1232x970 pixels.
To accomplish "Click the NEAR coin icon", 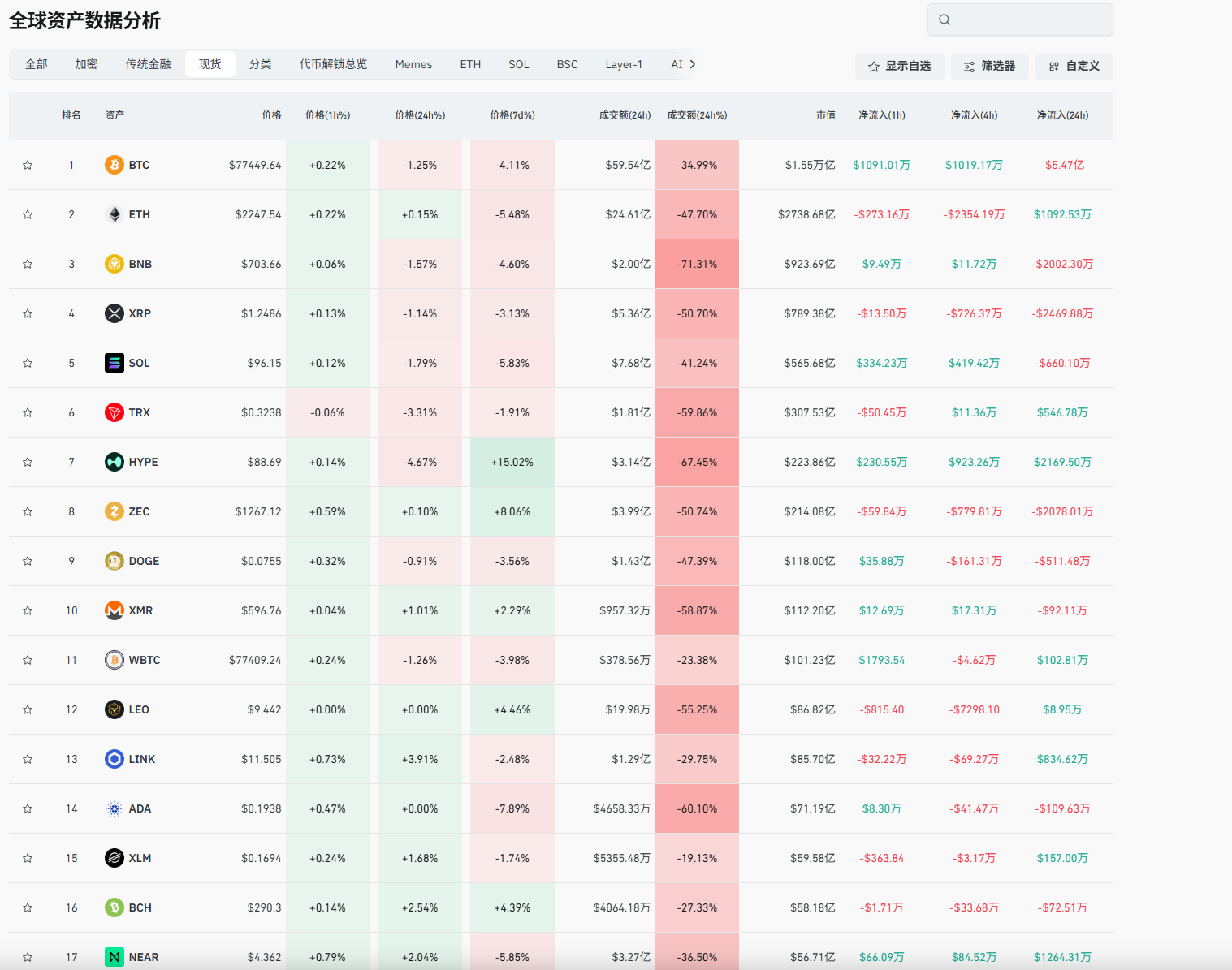I will 115,957.
